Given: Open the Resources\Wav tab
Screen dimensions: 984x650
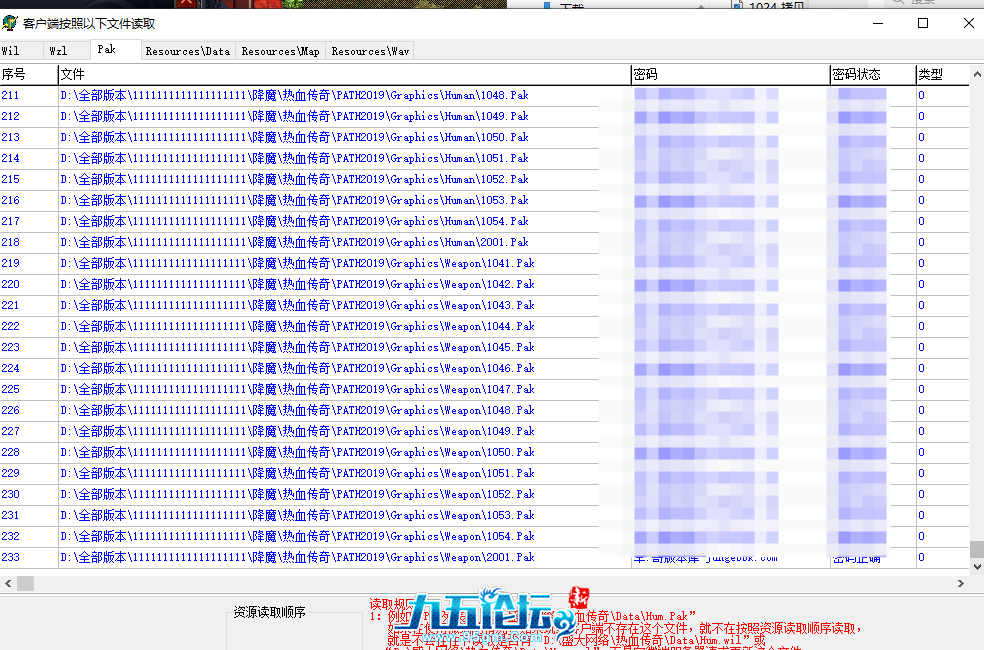Looking at the screenshot, I should click(x=370, y=51).
